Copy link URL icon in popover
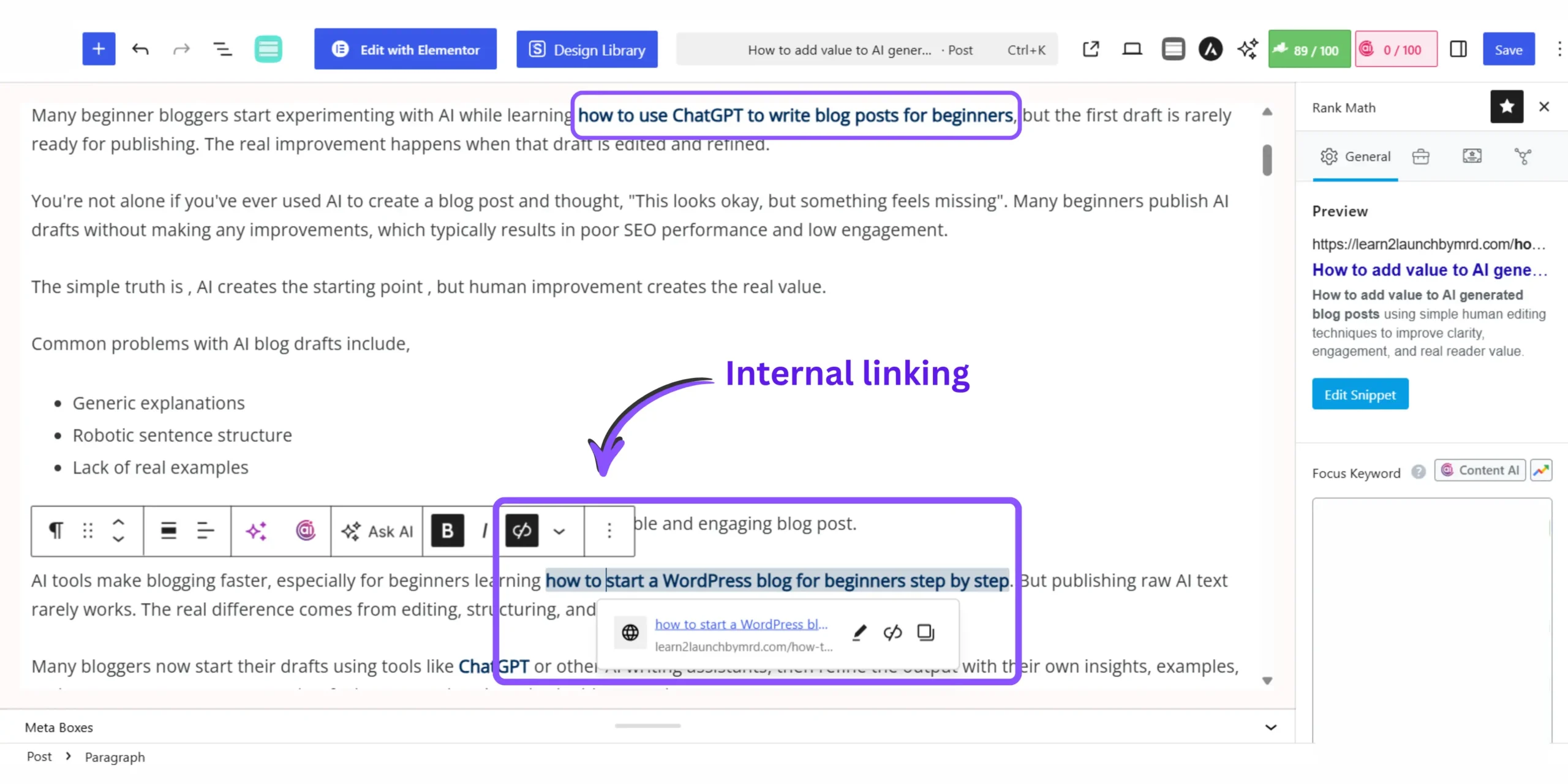Screen dimensions: 1568x784 (925, 632)
